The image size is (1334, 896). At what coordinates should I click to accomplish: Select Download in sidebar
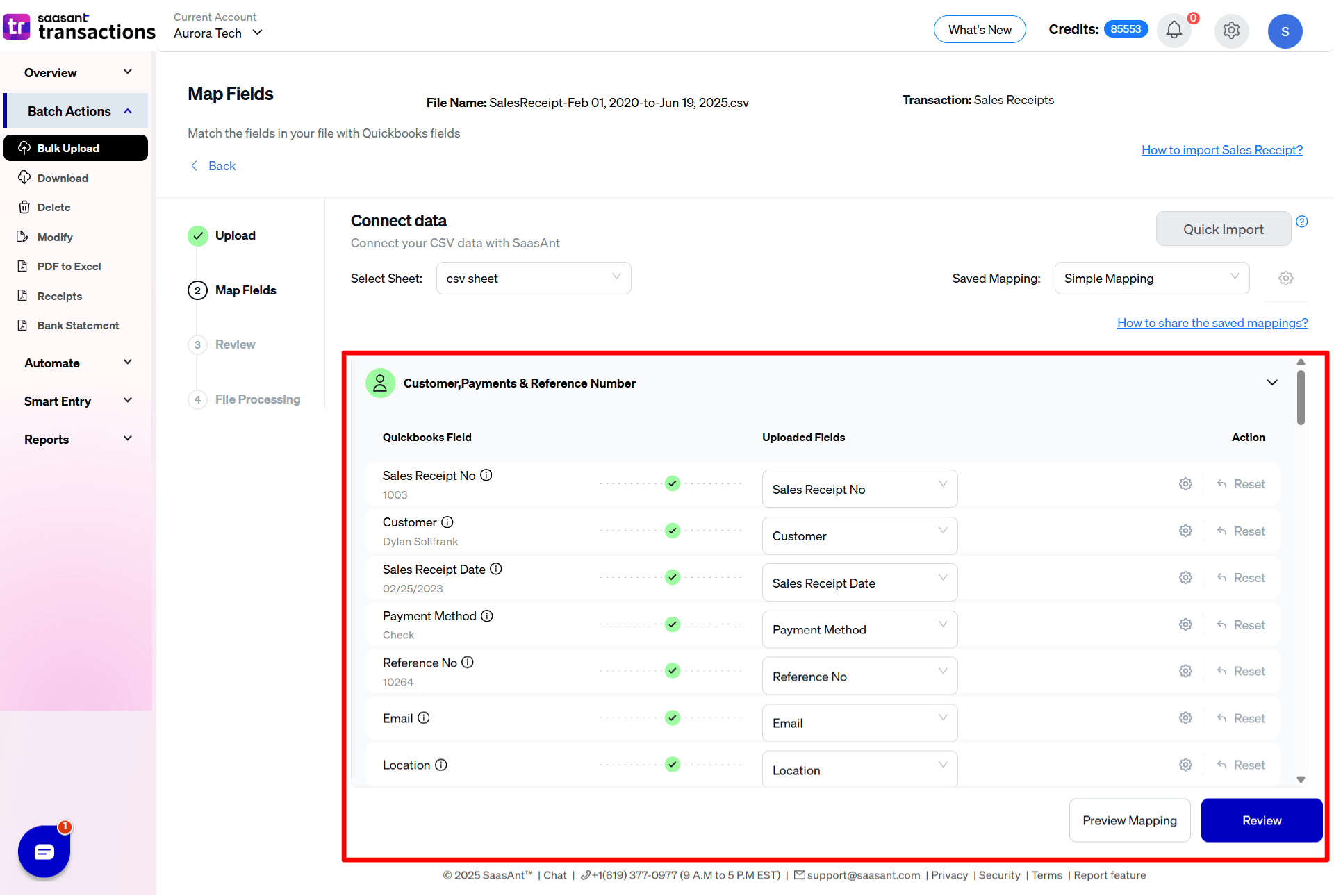click(63, 178)
